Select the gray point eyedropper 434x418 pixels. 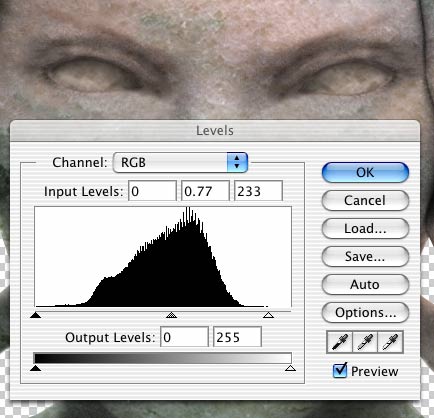tap(365, 342)
